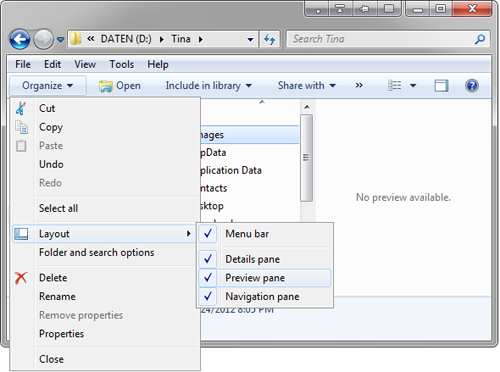This screenshot has height=372, width=500.
Task: Click the DATEN (D:) breadcrumb
Action: coord(126,39)
